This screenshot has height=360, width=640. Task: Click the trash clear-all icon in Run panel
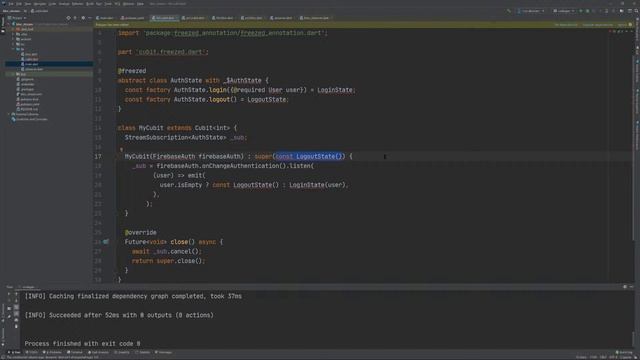coord(16,326)
